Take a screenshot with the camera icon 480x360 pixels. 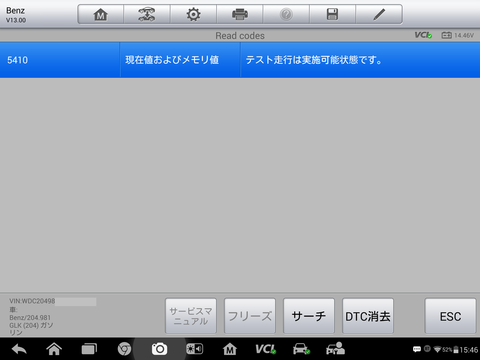[x=159, y=349]
